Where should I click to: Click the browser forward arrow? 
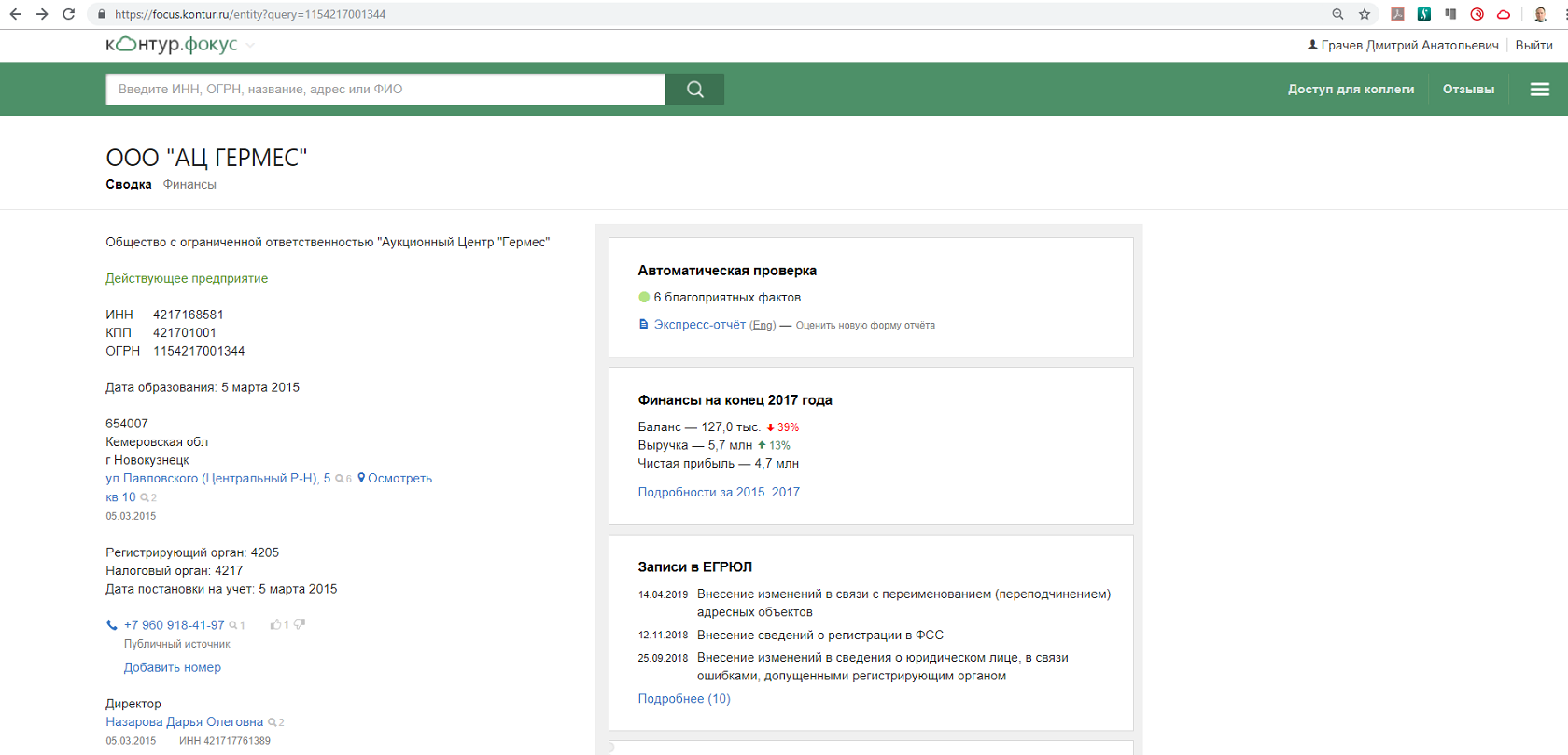pos(42,14)
